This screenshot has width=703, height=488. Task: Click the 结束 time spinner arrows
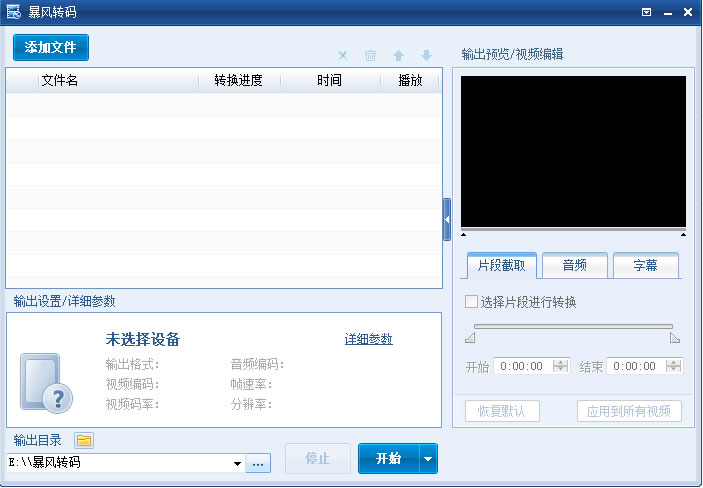pos(673,366)
